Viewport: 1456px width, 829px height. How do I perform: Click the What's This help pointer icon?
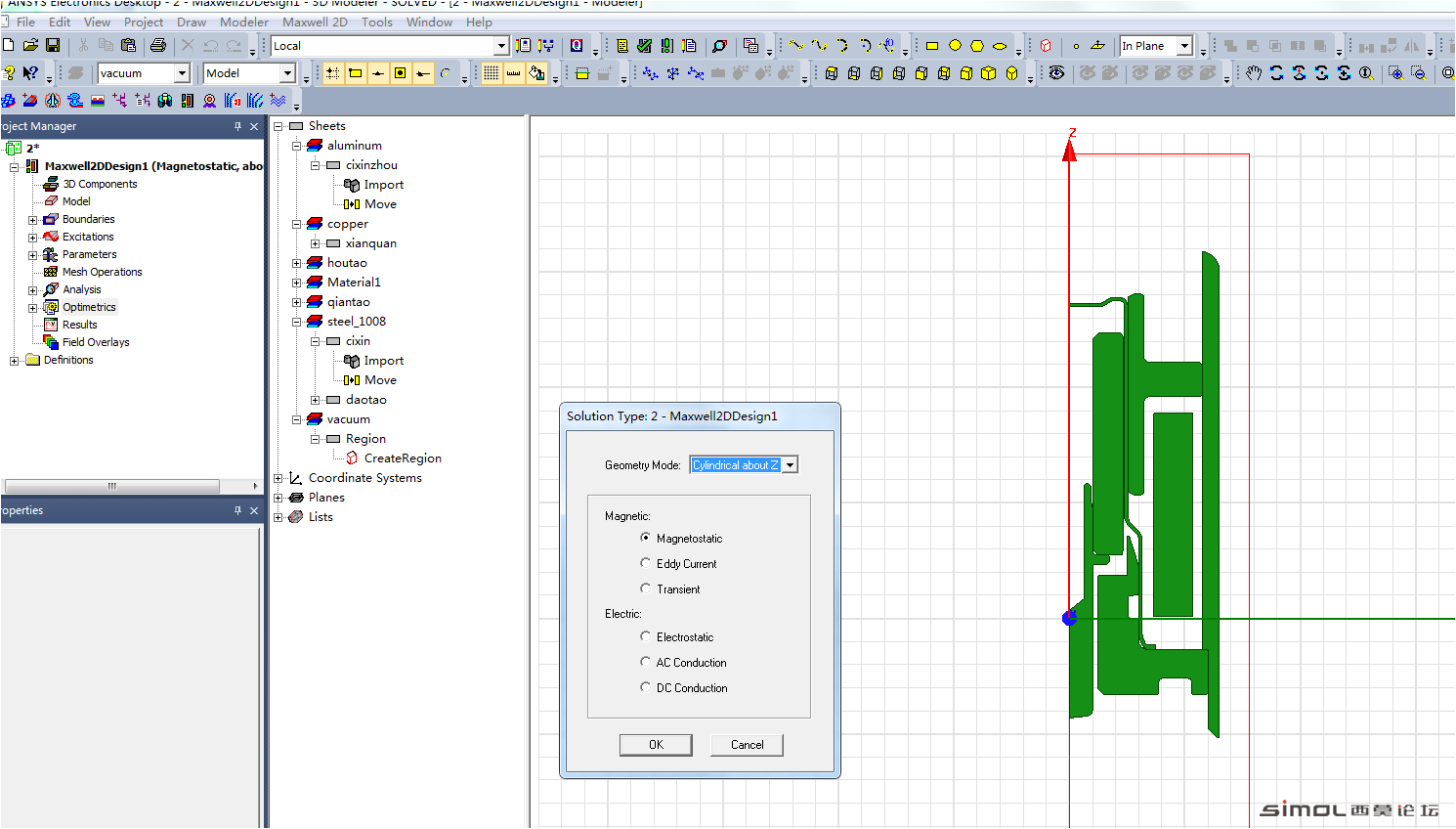(x=30, y=72)
